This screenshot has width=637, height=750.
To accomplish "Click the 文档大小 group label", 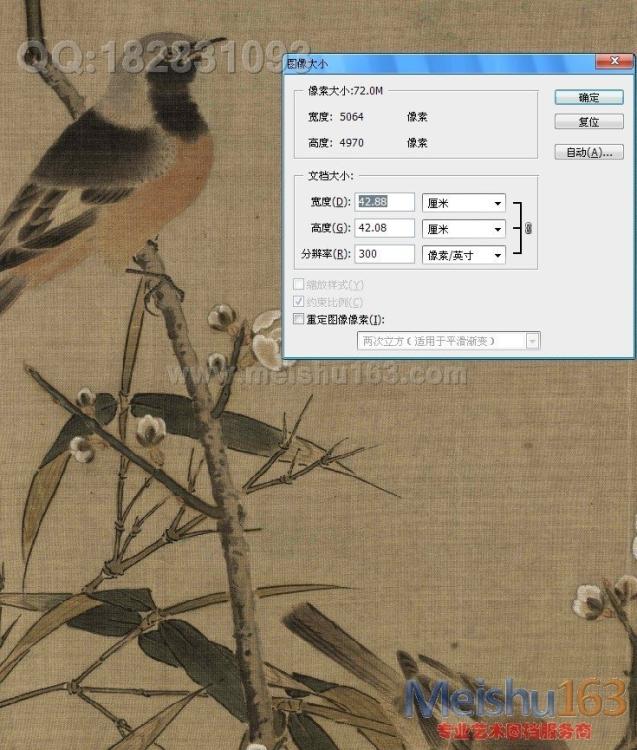I will click(x=330, y=176).
